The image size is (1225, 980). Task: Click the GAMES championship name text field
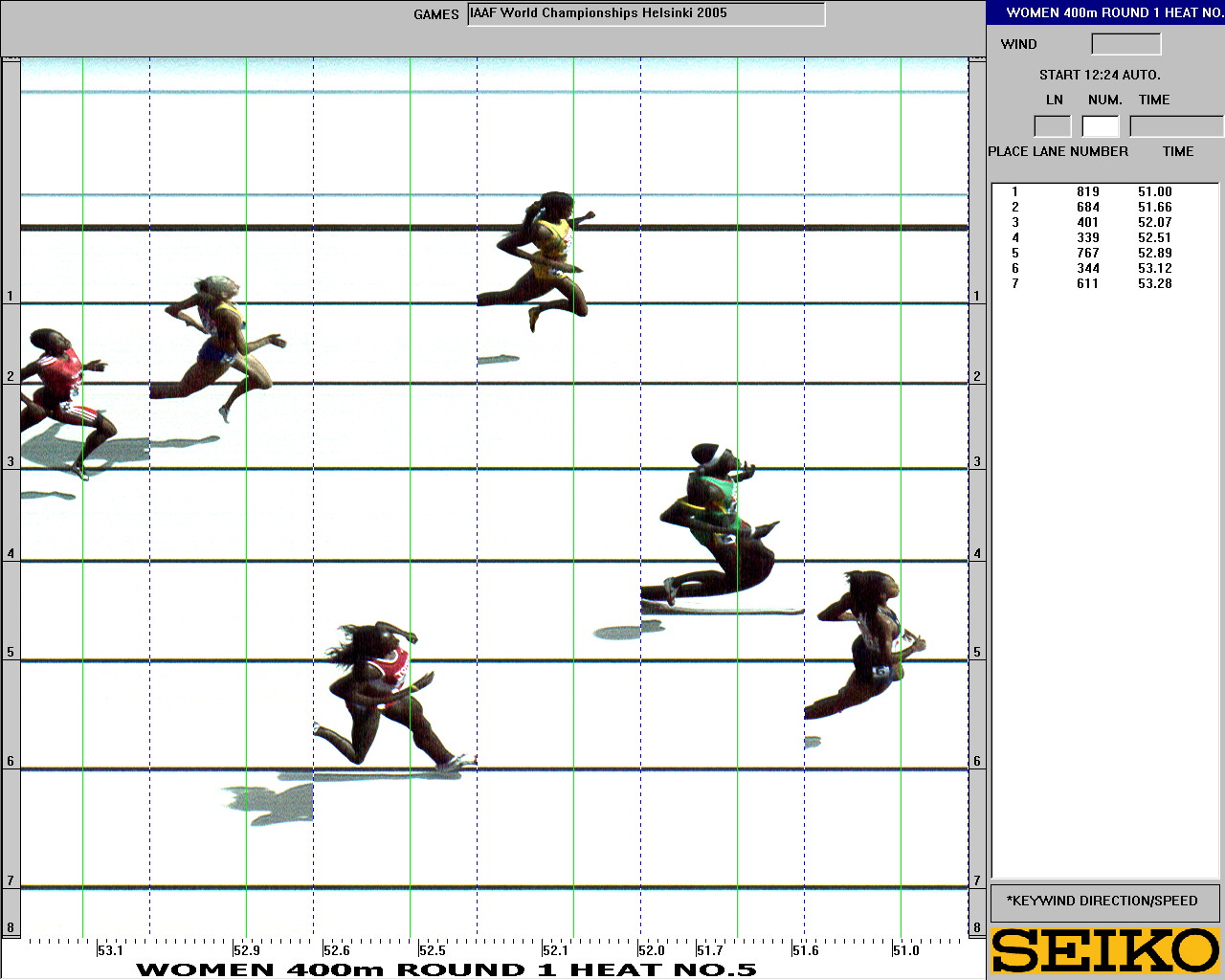[x=645, y=14]
